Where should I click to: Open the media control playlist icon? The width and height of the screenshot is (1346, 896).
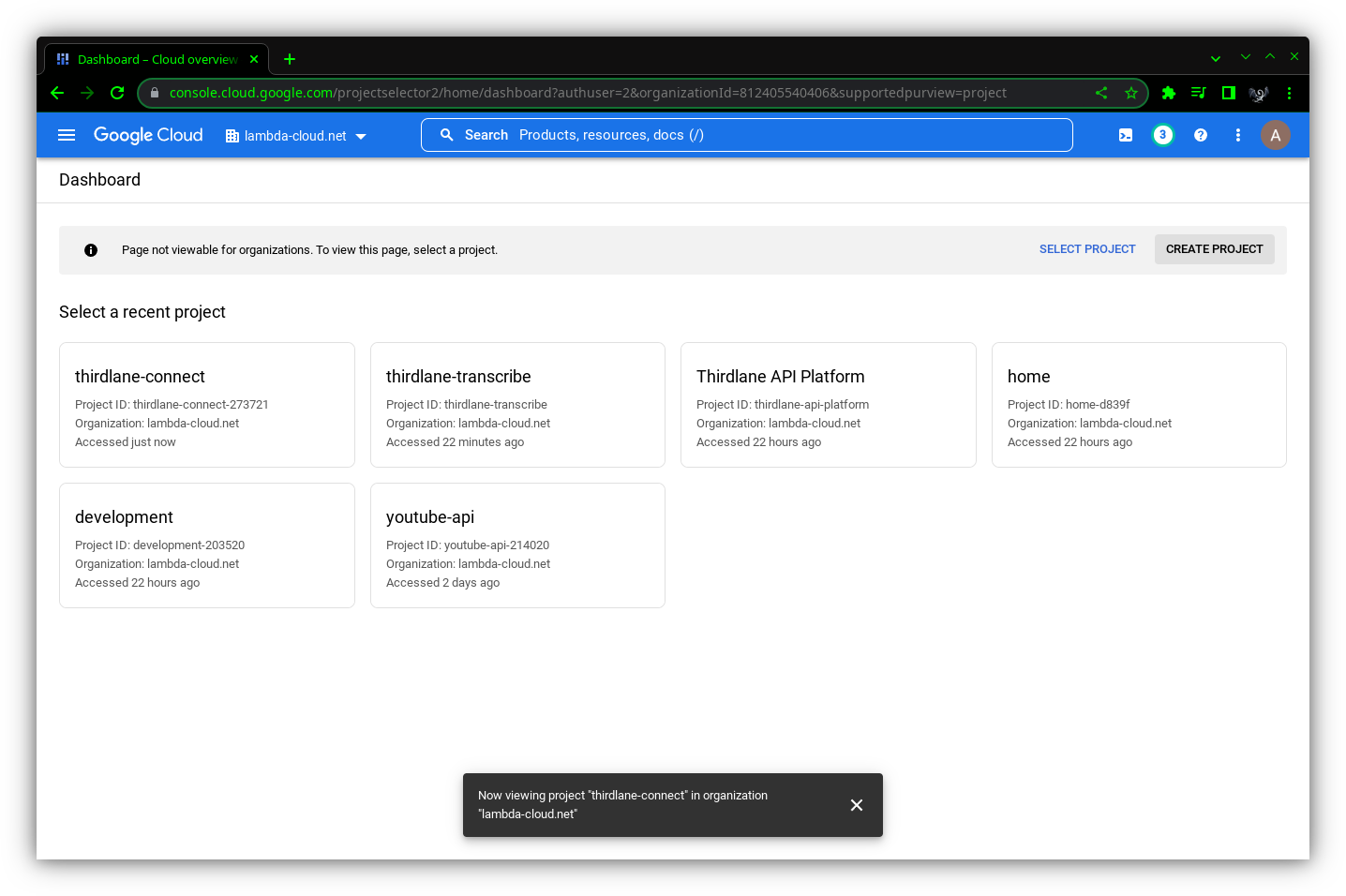pos(1198,93)
